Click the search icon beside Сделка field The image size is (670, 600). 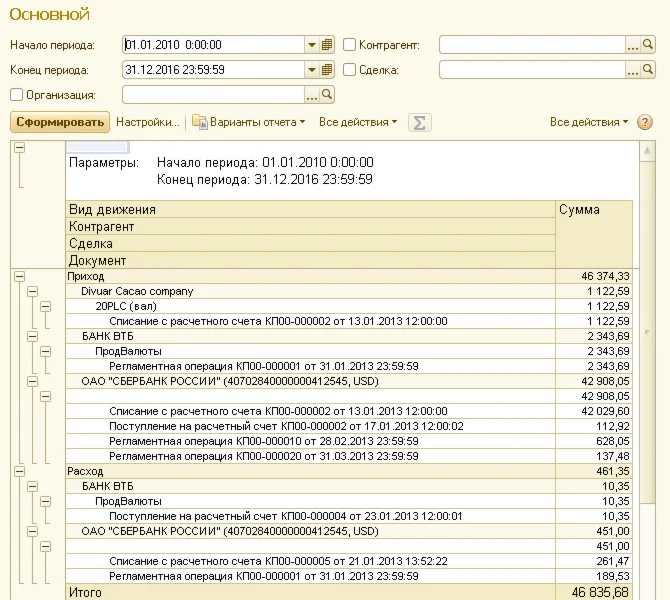(x=647, y=70)
